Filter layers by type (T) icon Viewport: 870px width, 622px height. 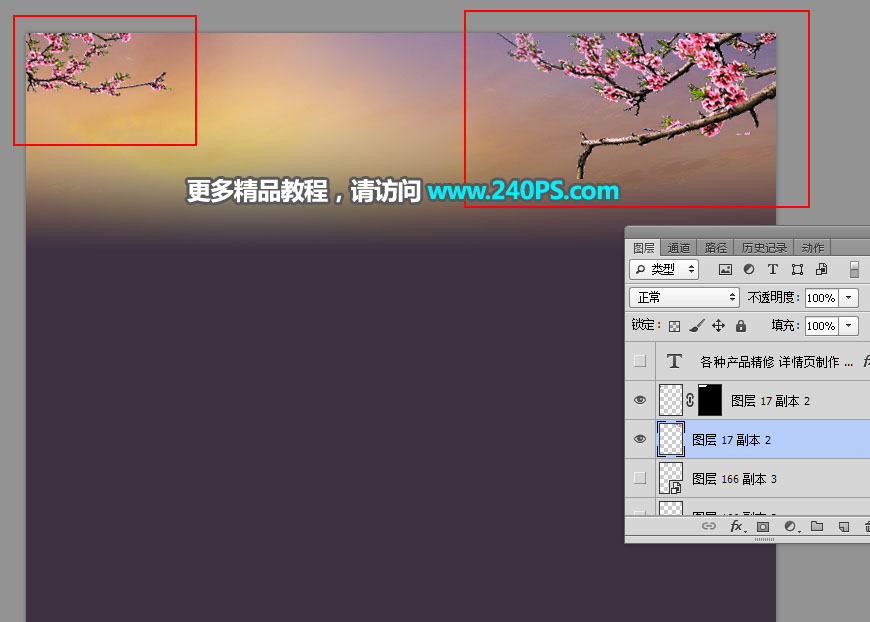tap(773, 269)
